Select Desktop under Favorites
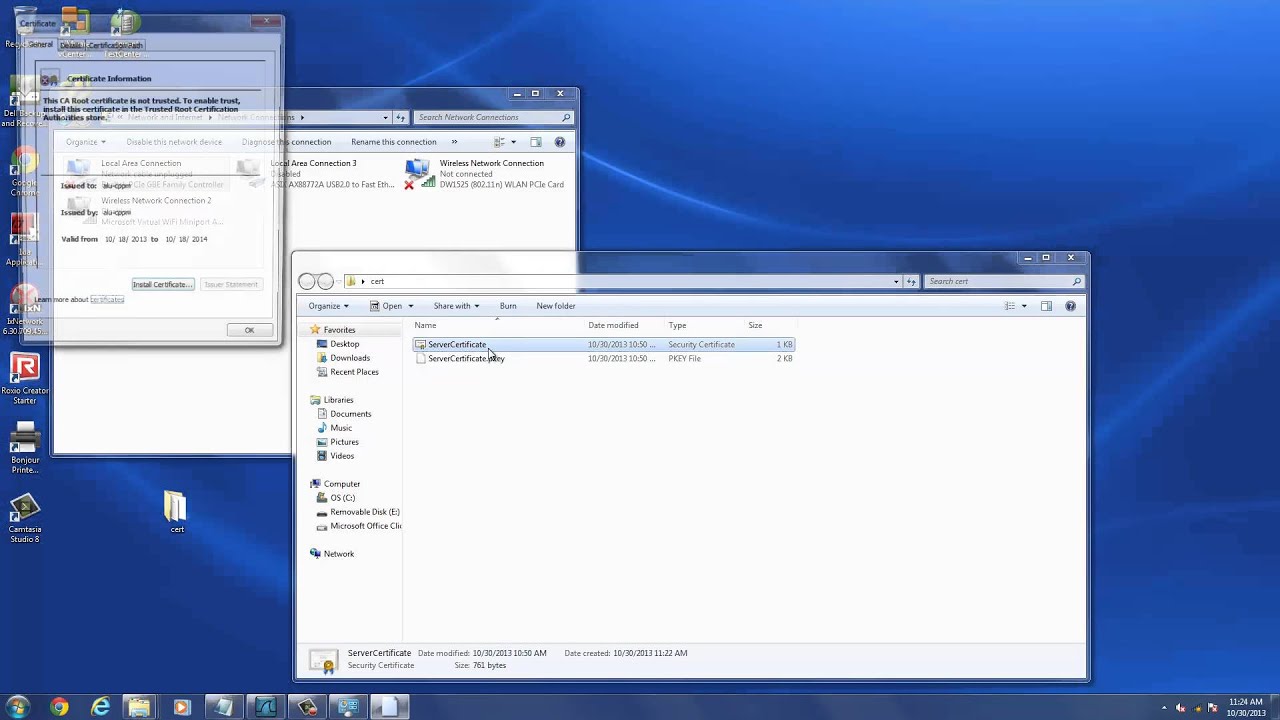This screenshot has height=720, width=1280. (x=345, y=344)
